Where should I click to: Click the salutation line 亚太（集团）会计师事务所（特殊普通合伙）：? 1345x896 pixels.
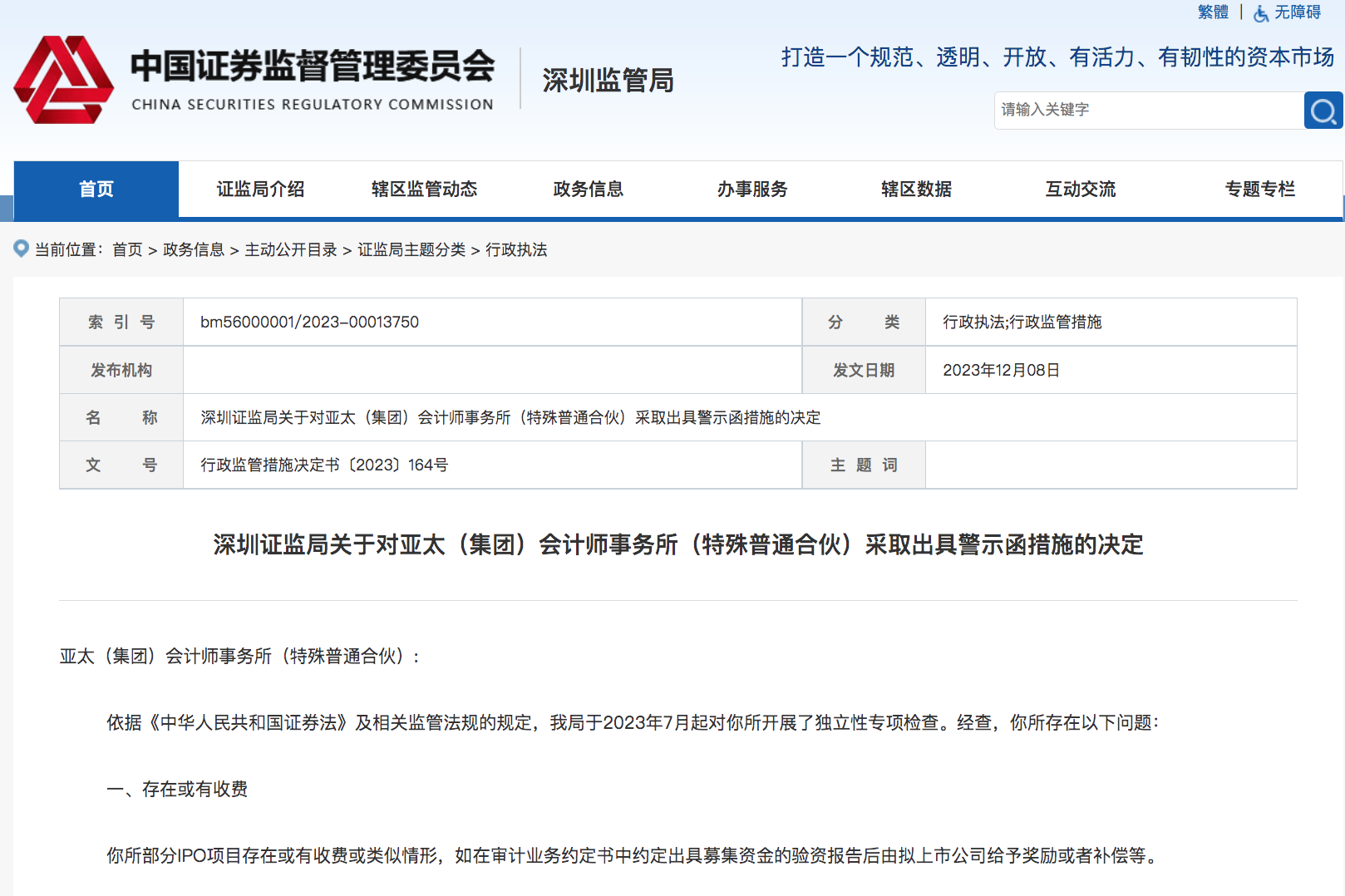point(240,656)
